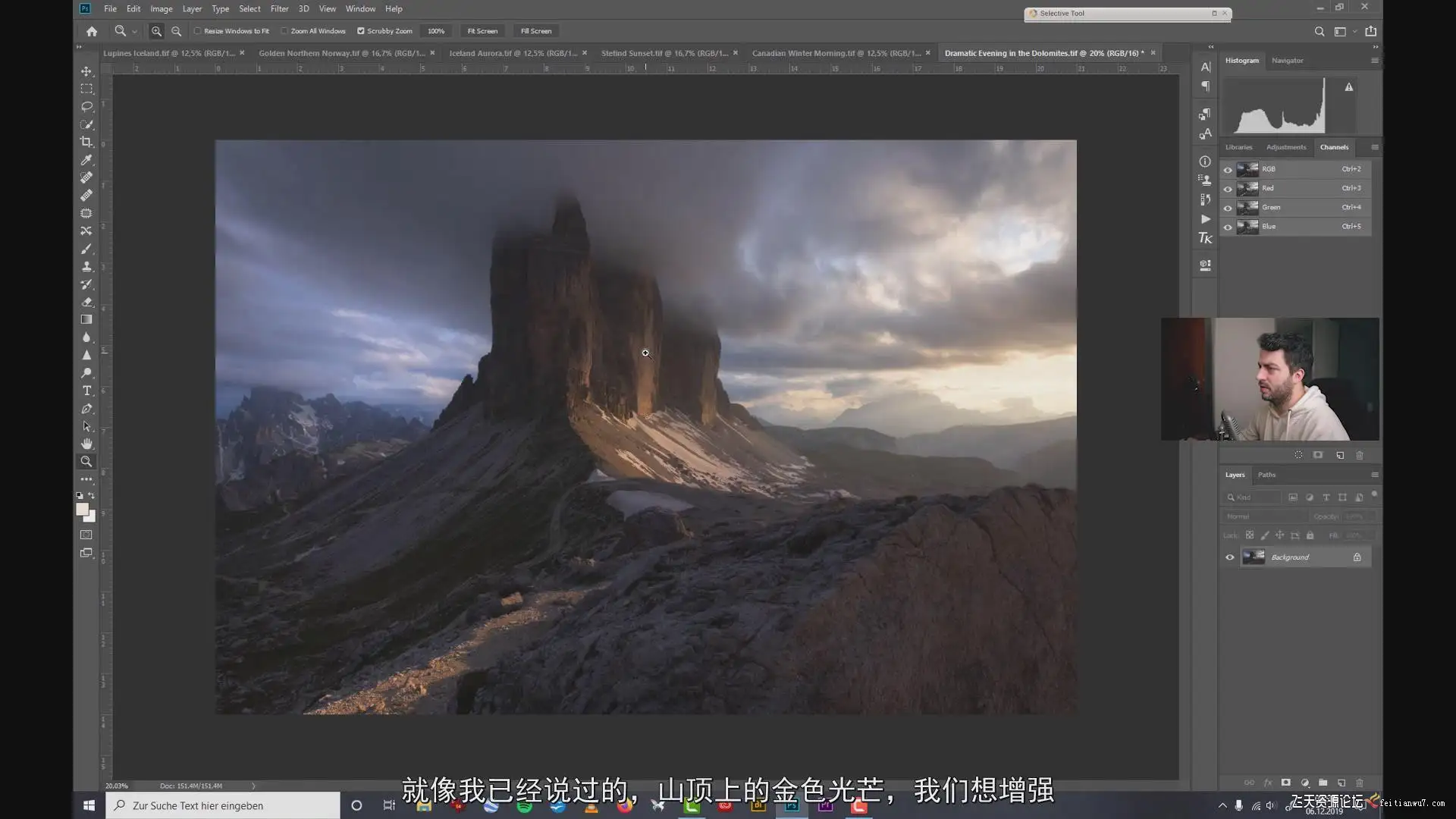The width and height of the screenshot is (1456, 819).
Task: Select the Clone Stamp tool
Action: [x=86, y=266]
